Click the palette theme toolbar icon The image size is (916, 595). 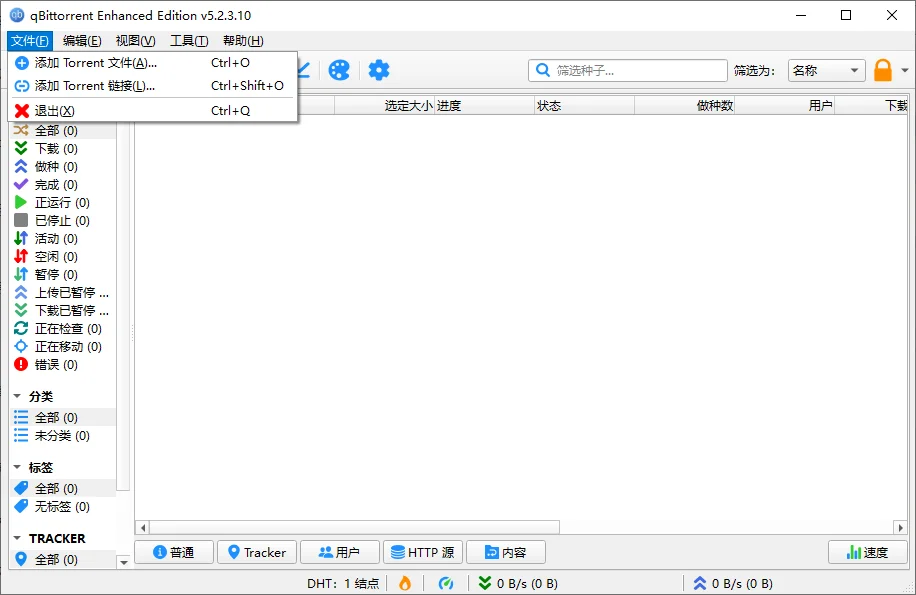(339, 70)
